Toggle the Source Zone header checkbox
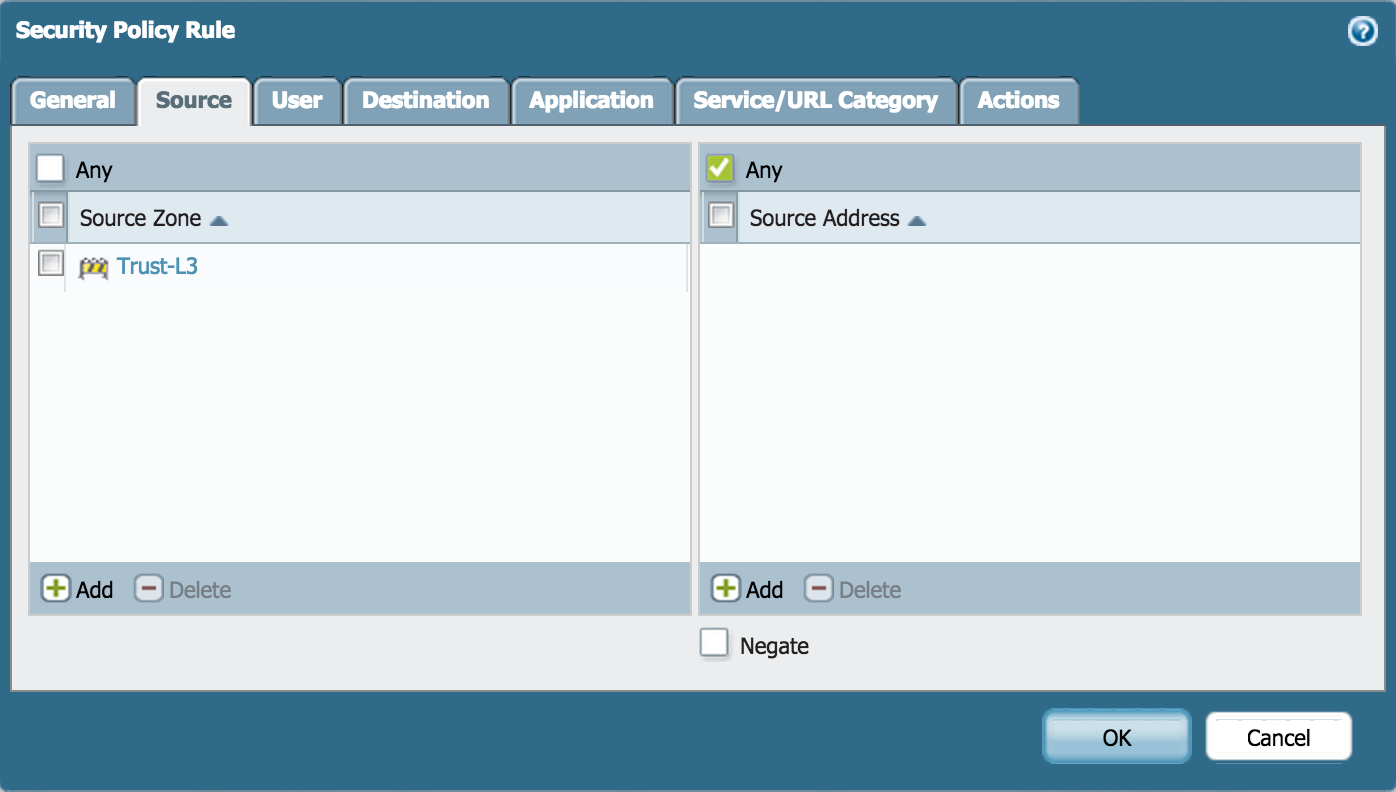This screenshot has width=1396, height=792. 49,215
